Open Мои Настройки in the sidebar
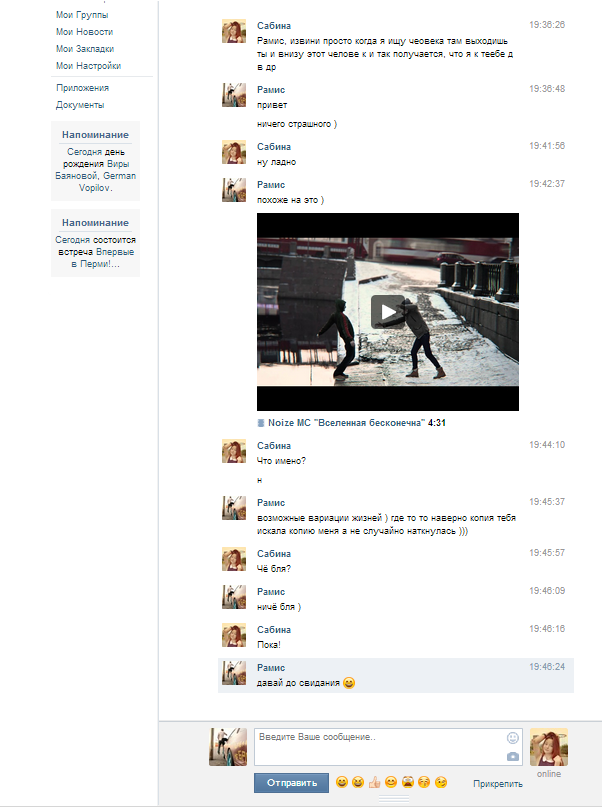This screenshot has height=808, width=602. 89,66
